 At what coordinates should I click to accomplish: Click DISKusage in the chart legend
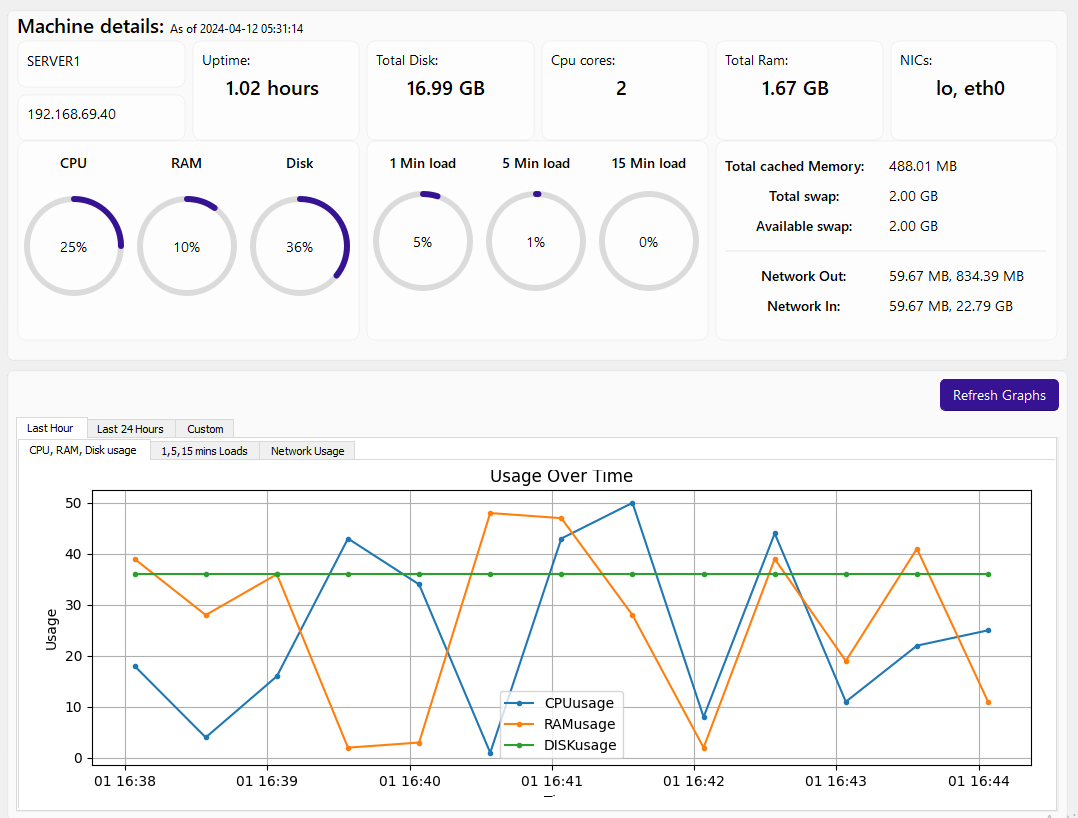(580, 745)
